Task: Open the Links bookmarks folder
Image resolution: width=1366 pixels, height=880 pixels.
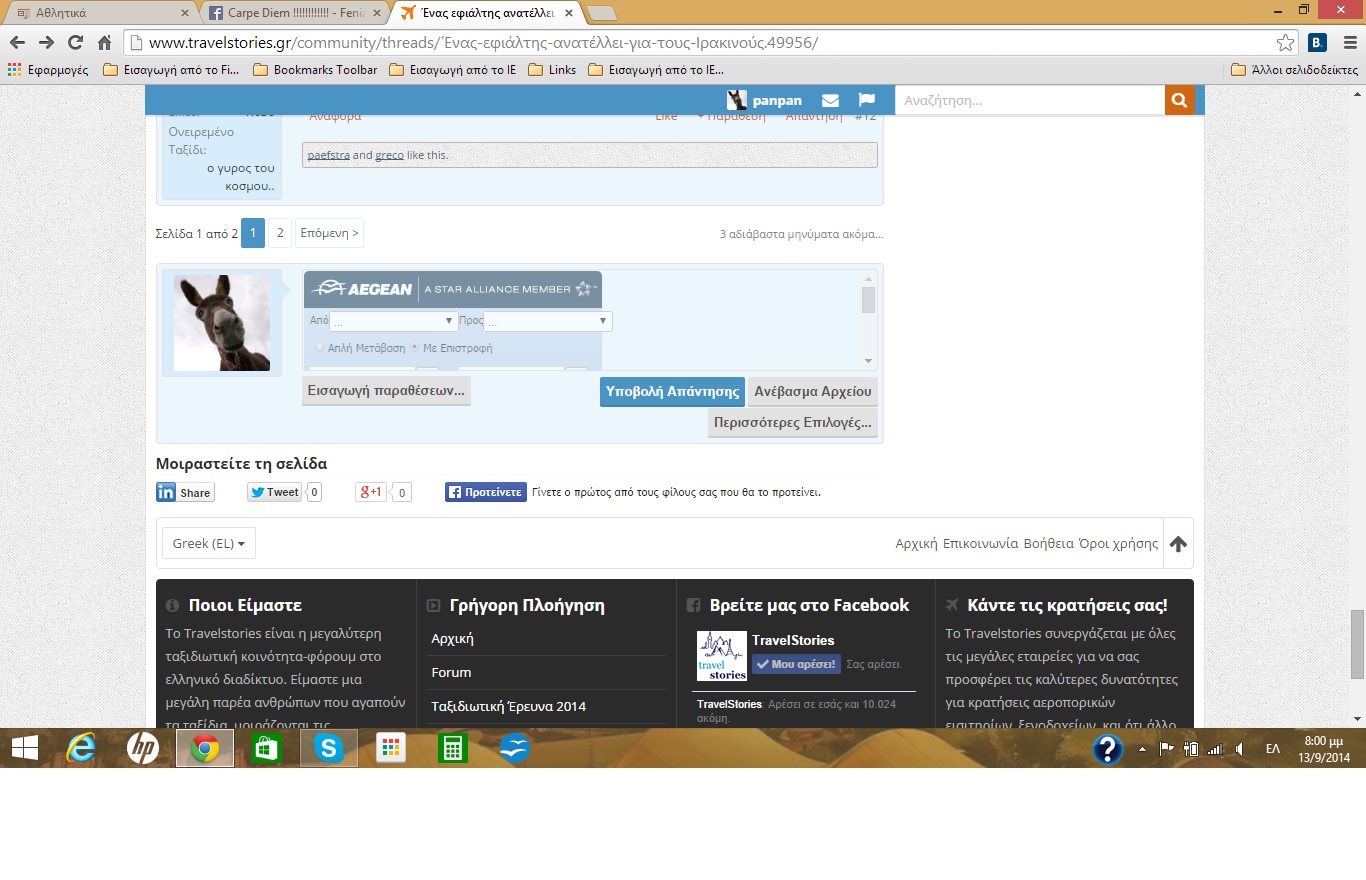Action: pyautogui.click(x=552, y=70)
